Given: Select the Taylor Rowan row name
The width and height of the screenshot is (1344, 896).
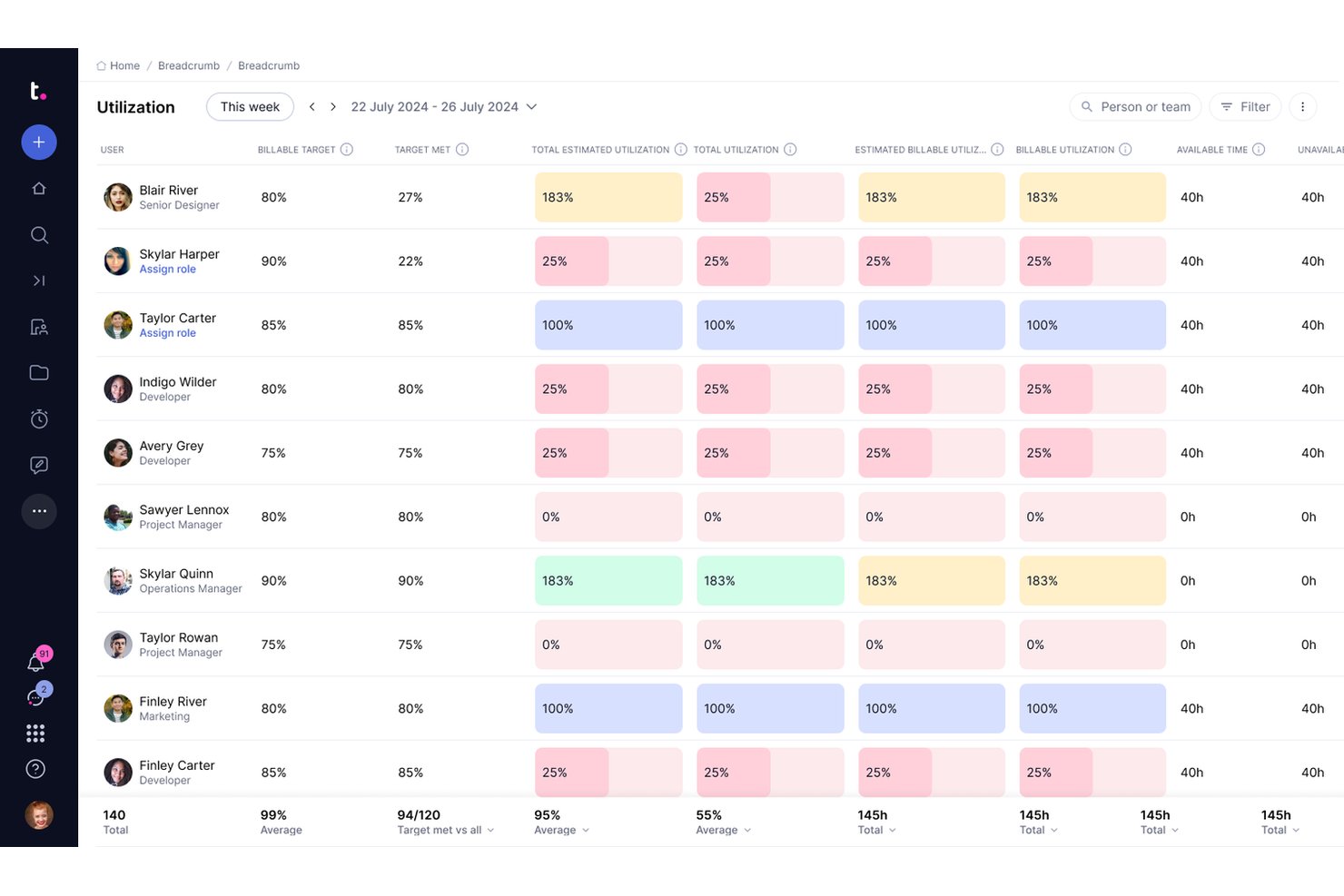Looking at the screenshot, I should tap(179, 637).
